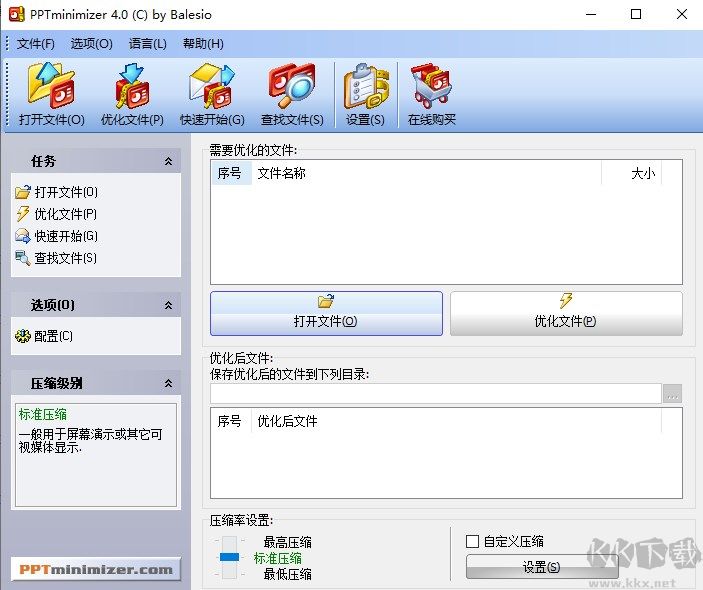This screenshot has width=703, height=590.
Task: Click the compression level slider handle
Action: point(230,556)
